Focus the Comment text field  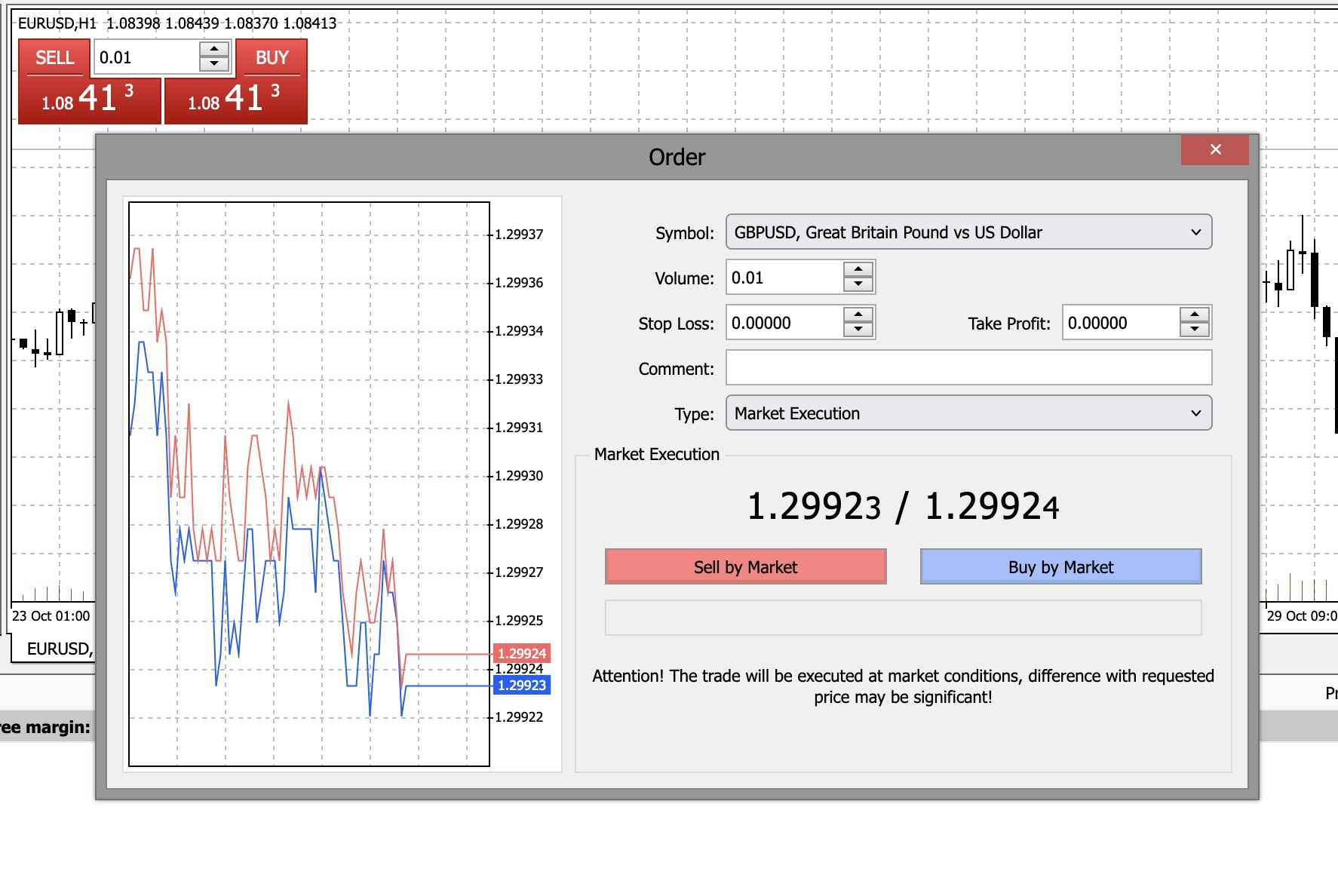(x=968, y=368)
